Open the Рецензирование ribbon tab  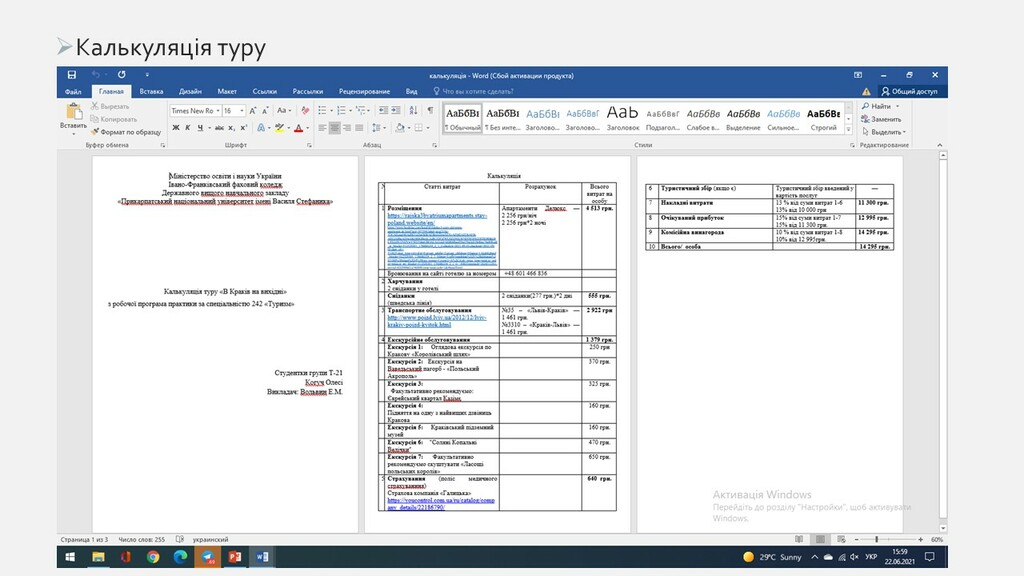(x=364, y=91)
